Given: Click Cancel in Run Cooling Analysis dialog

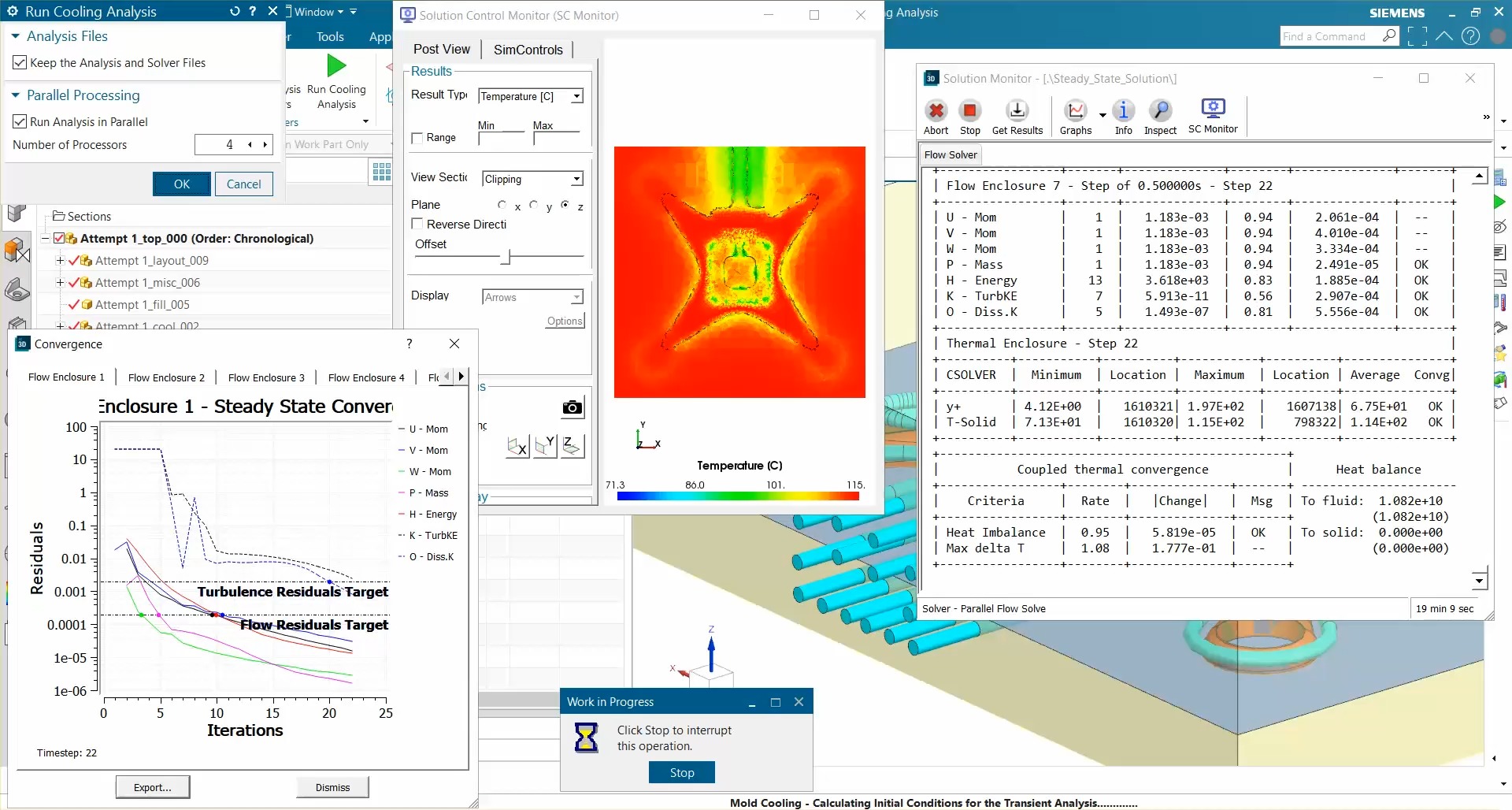Looking at the screenshot, I should (x=243, y=184).
